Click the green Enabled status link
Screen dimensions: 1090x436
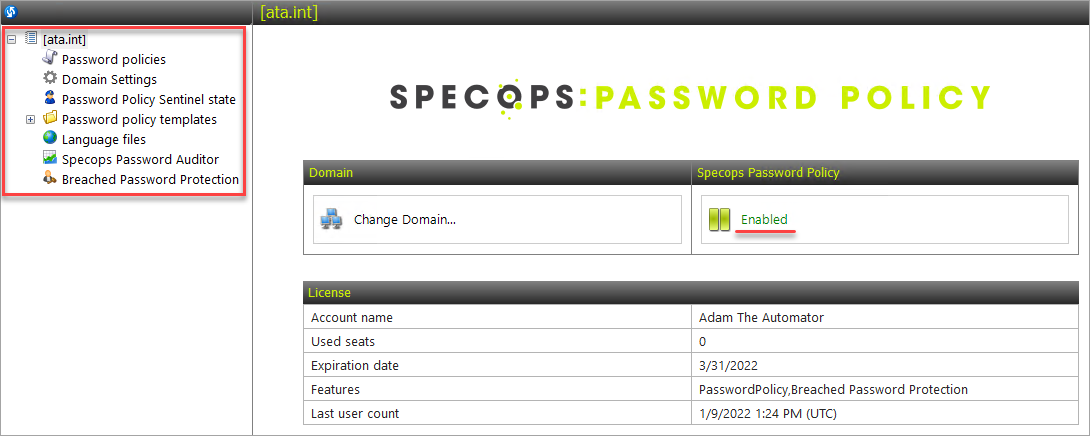[x=764, y=220]
